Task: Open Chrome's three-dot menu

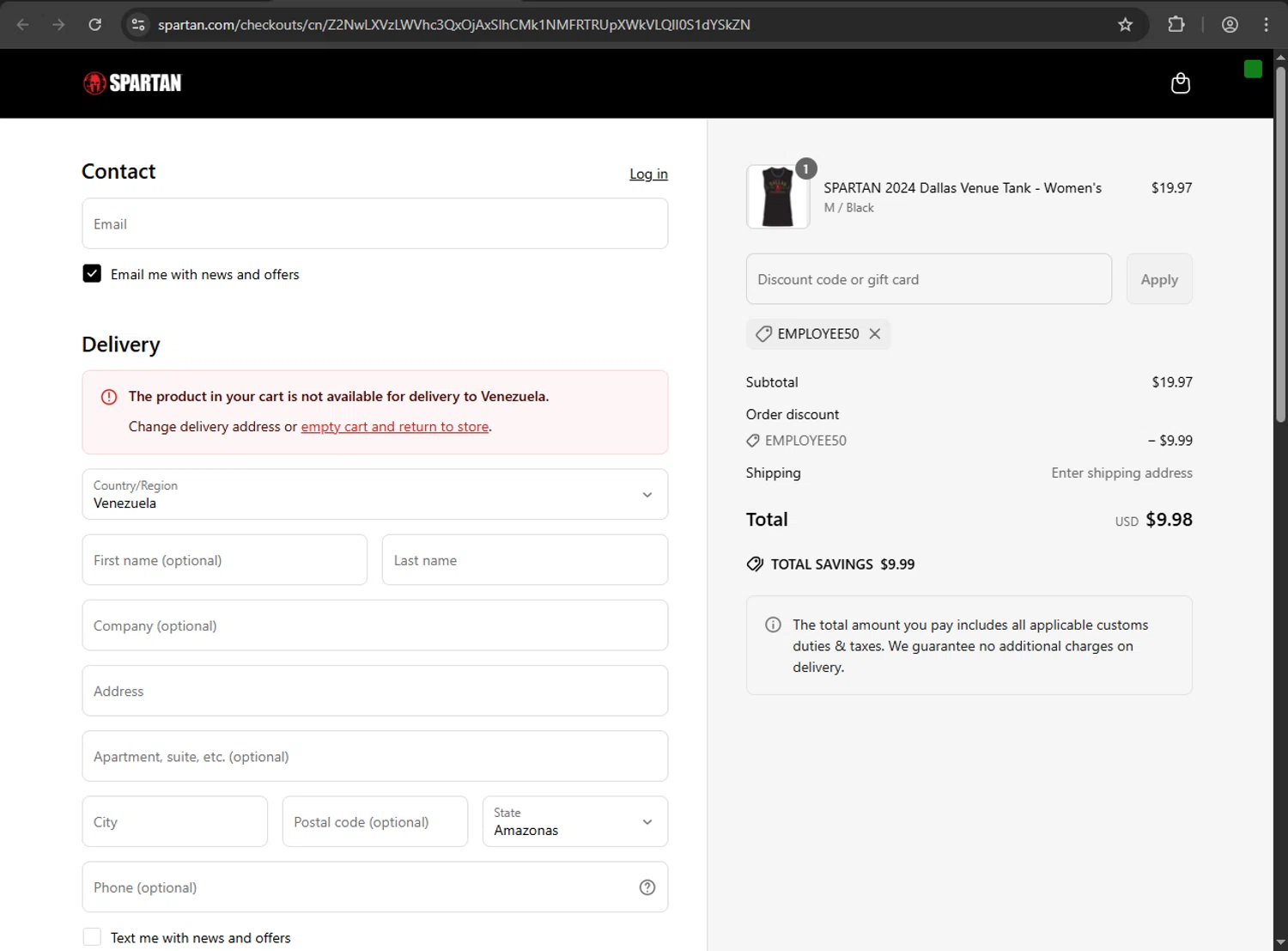Action: click(x=1266, y=25)
